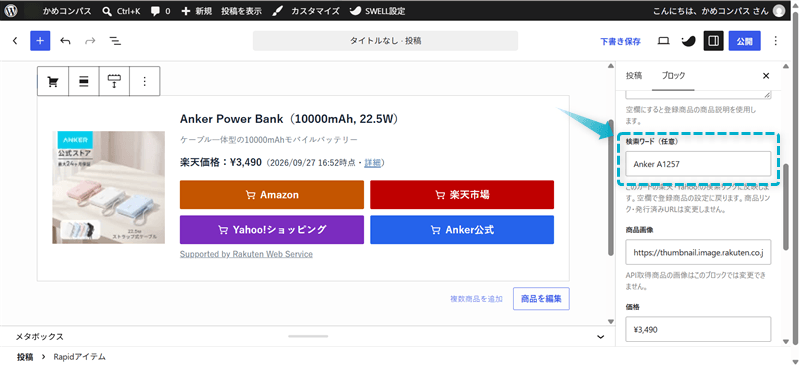The height and width of the screenshot is (366, 800).
Task: Click the blue Anker公式 button
Action: [x=462, y=230]
